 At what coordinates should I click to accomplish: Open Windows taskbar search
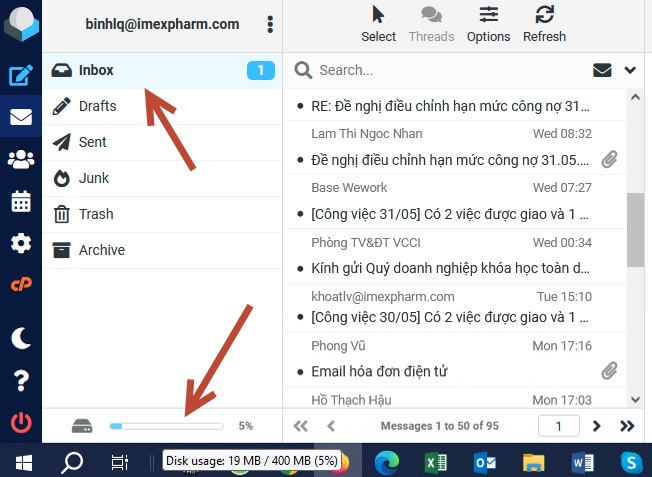point(72,462)
